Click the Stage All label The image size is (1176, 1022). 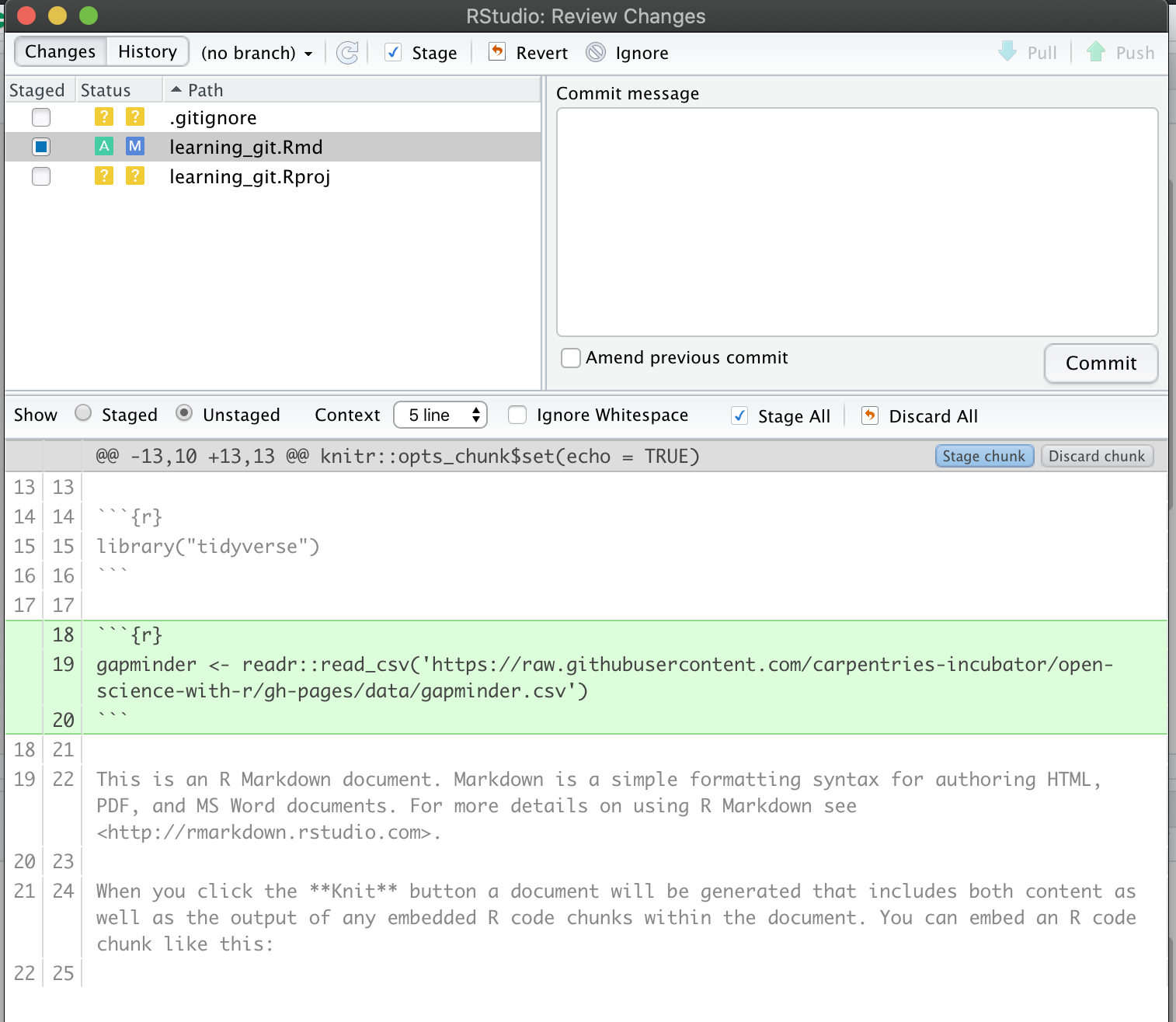point(794,416)
